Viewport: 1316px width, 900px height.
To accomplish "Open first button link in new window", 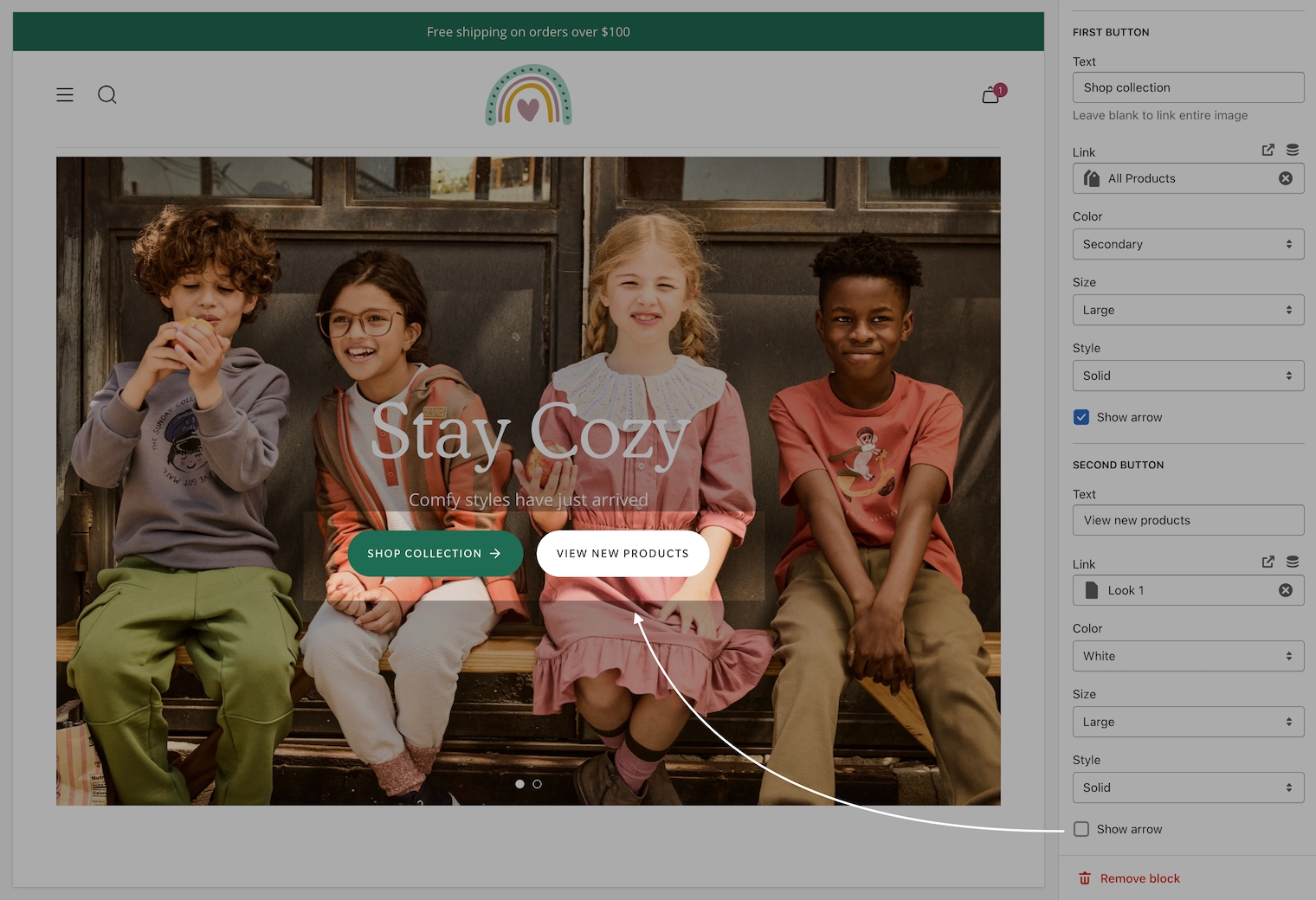I will click(x=1268, y=151).
